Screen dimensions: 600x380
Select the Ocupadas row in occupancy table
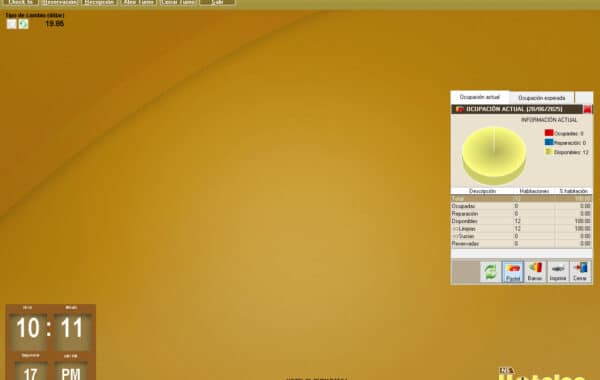pos(522,206)
